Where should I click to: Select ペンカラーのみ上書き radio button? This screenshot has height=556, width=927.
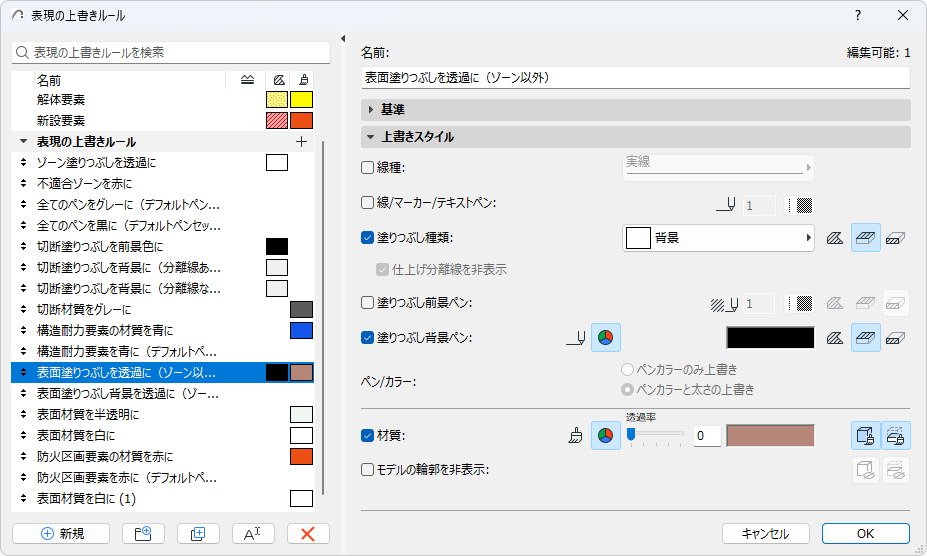click(x=627, y=370)
